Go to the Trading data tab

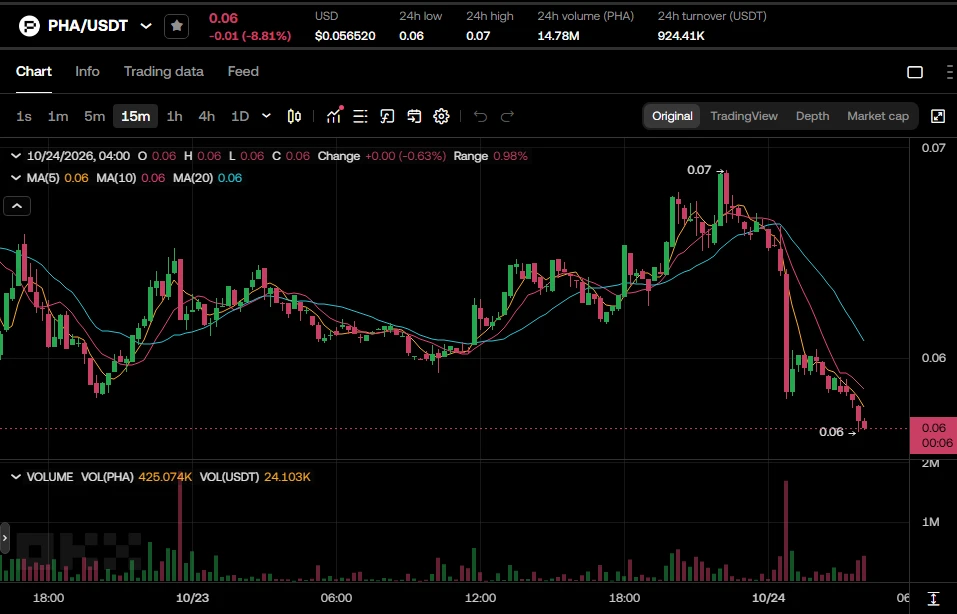[164, 71]
